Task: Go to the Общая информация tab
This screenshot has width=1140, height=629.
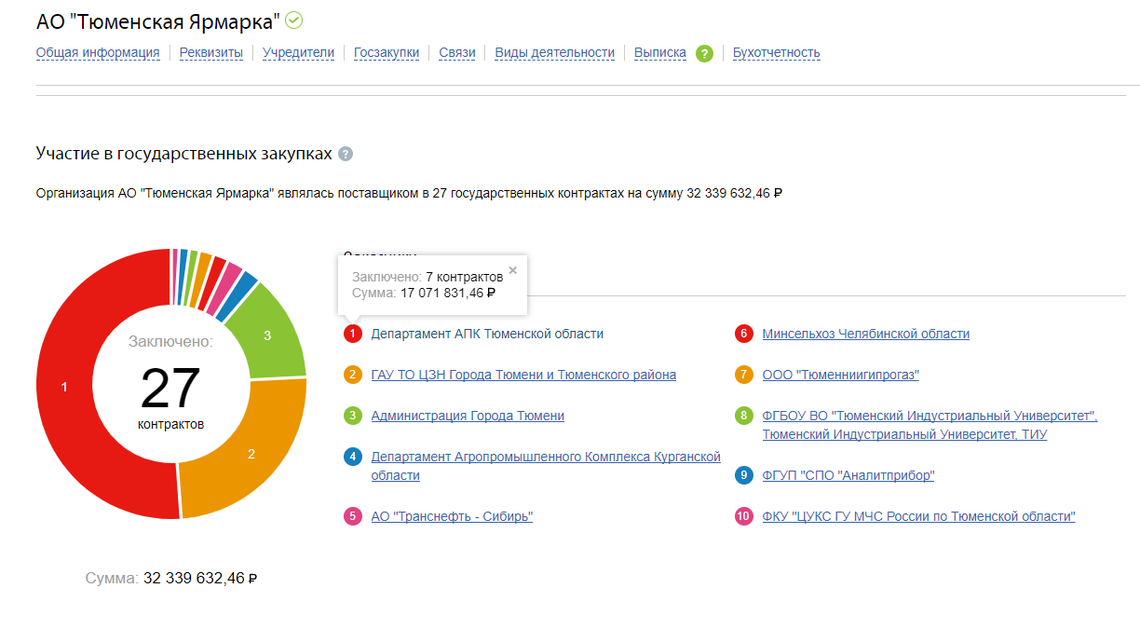Action: 97,52
